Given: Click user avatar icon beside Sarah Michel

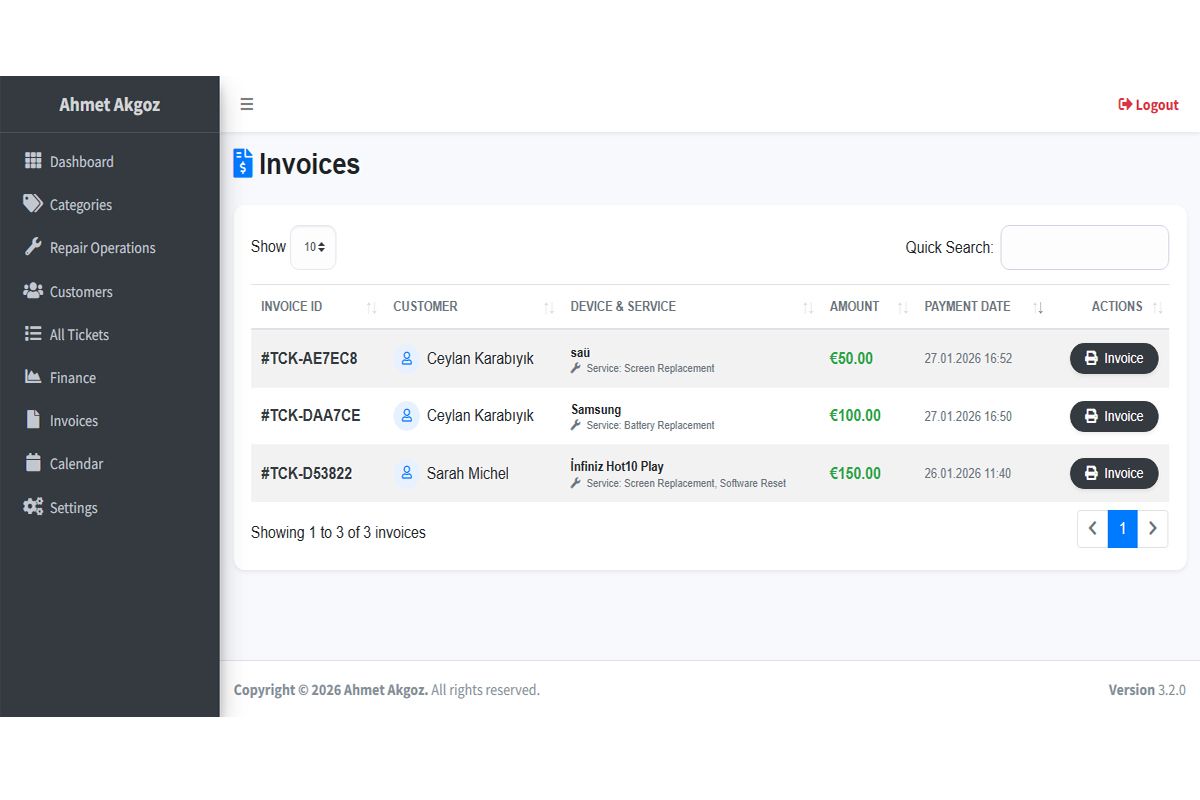Looking at the screenshot, I should pos(406,473).
